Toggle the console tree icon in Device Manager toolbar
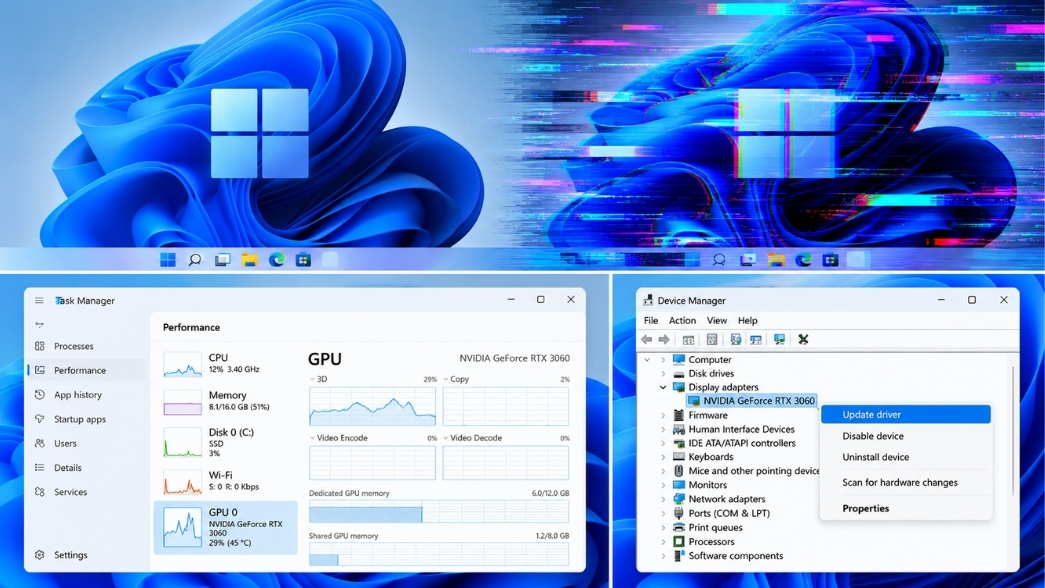The image size is (1045, 588). 688,340
